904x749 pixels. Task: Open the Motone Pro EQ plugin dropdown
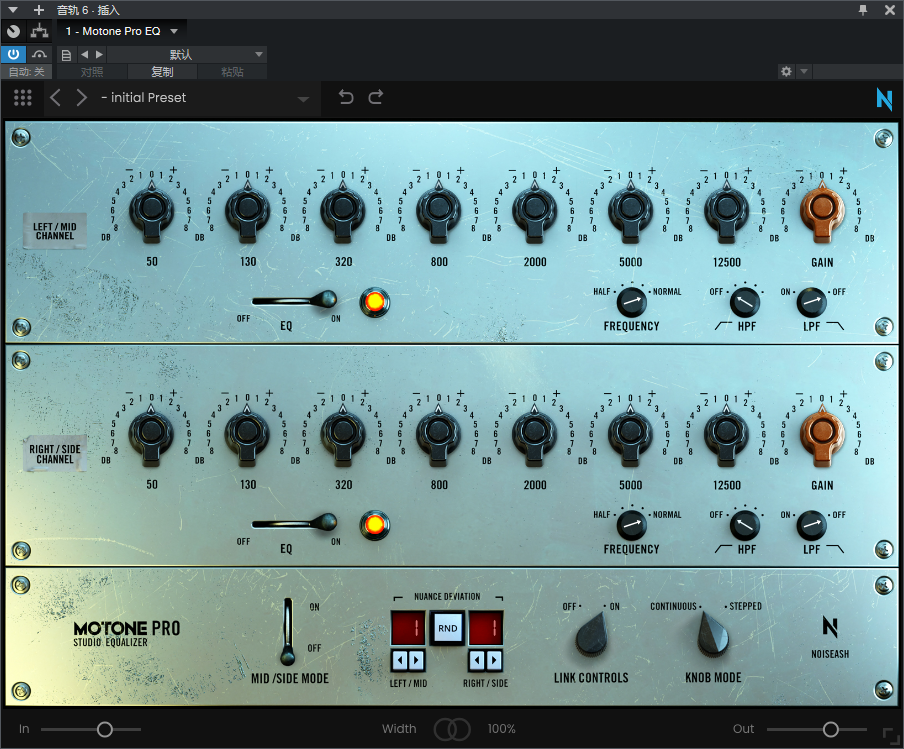[174, 31]
